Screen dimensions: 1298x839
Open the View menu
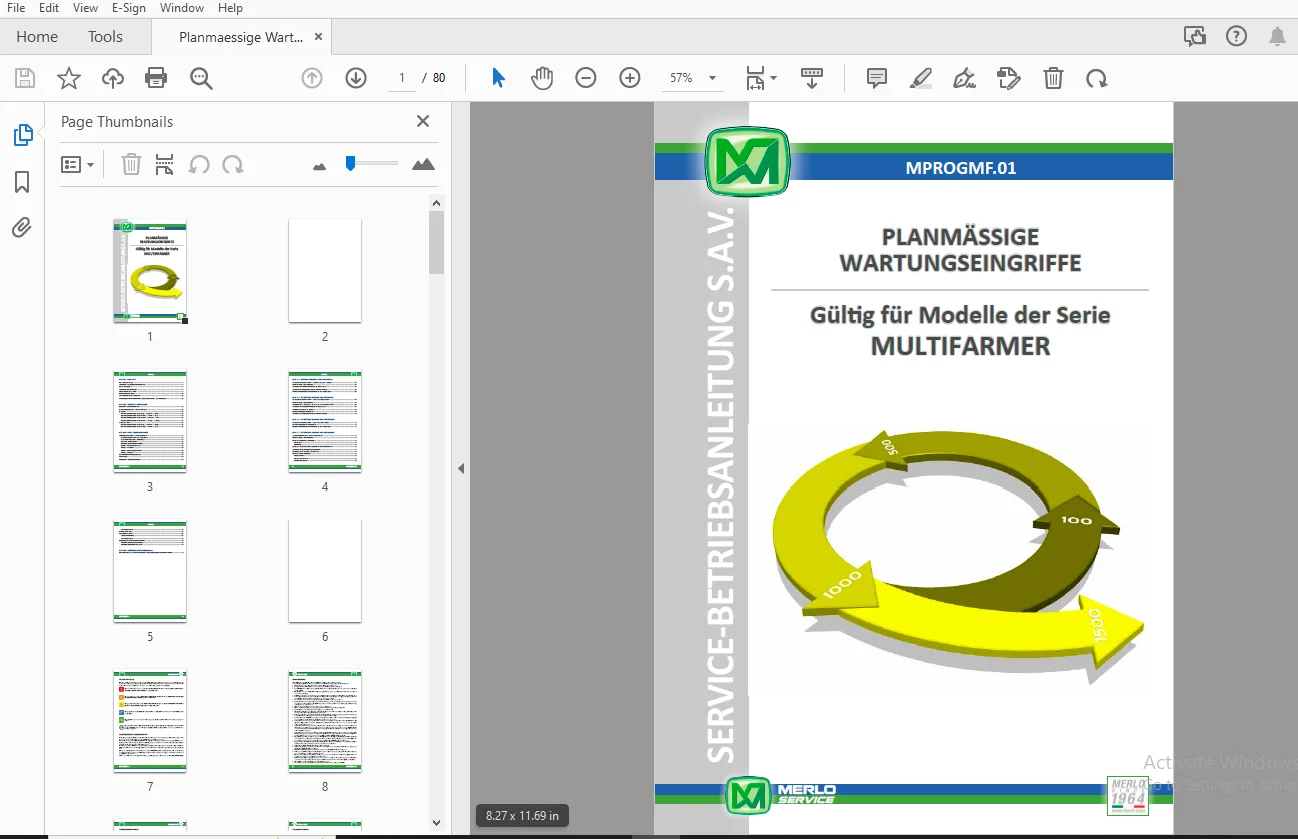pyautogui.click(x=85, y=8)
